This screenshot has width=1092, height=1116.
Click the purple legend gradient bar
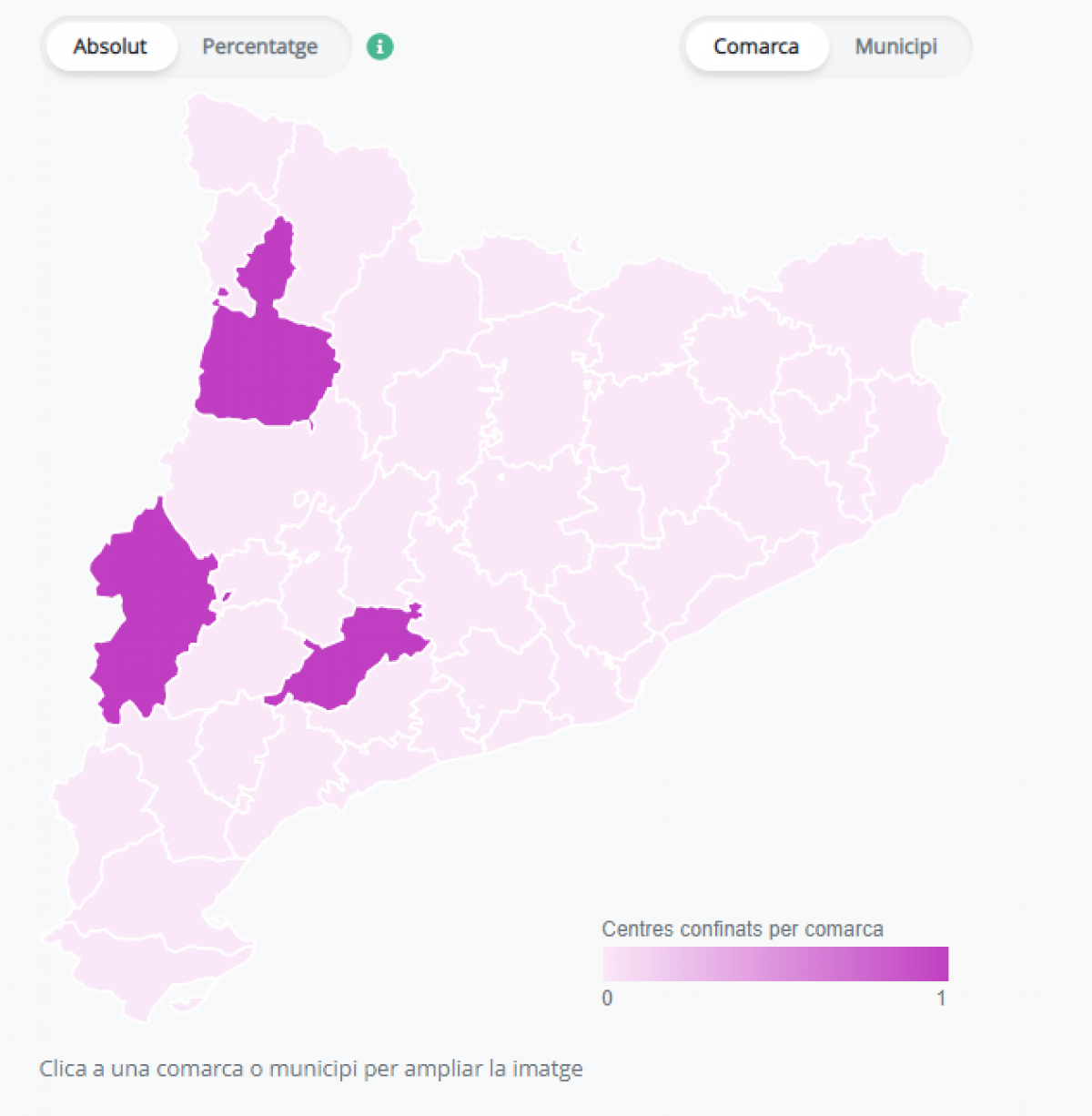click(x=774, y=964)
